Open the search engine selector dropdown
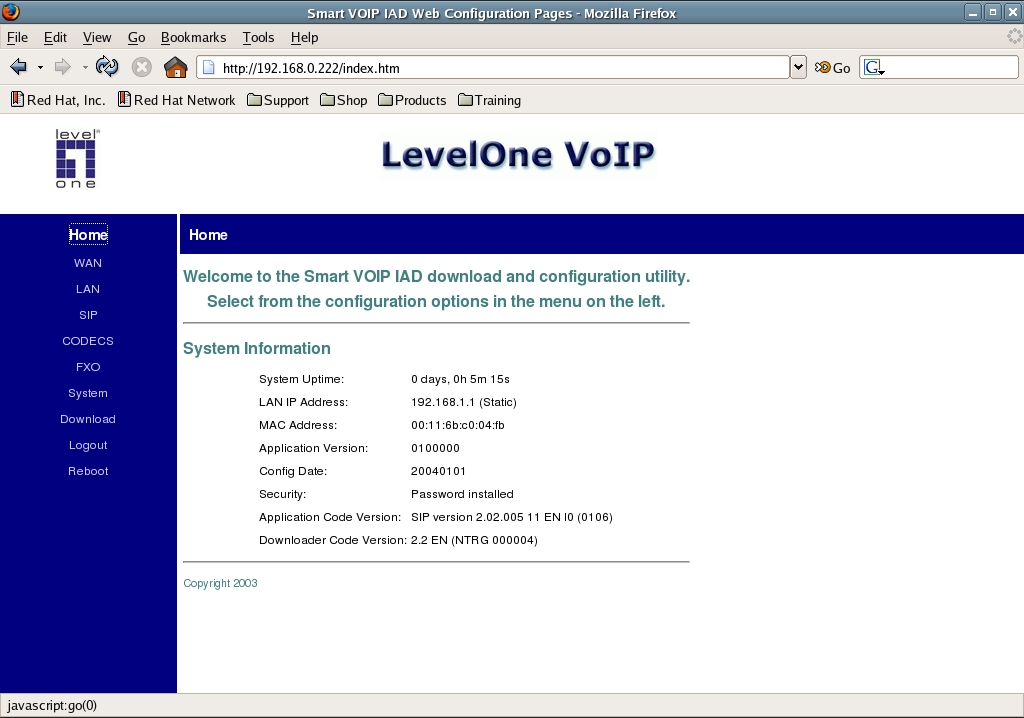Image resolution: width=1024 pixels, height=718 pixels. [x=874, y=67]
